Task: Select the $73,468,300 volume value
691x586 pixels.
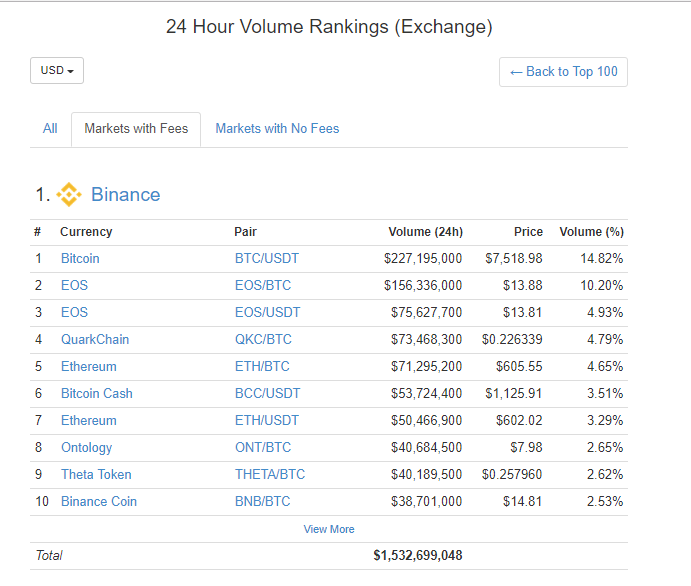Action: tap(426, 340)
